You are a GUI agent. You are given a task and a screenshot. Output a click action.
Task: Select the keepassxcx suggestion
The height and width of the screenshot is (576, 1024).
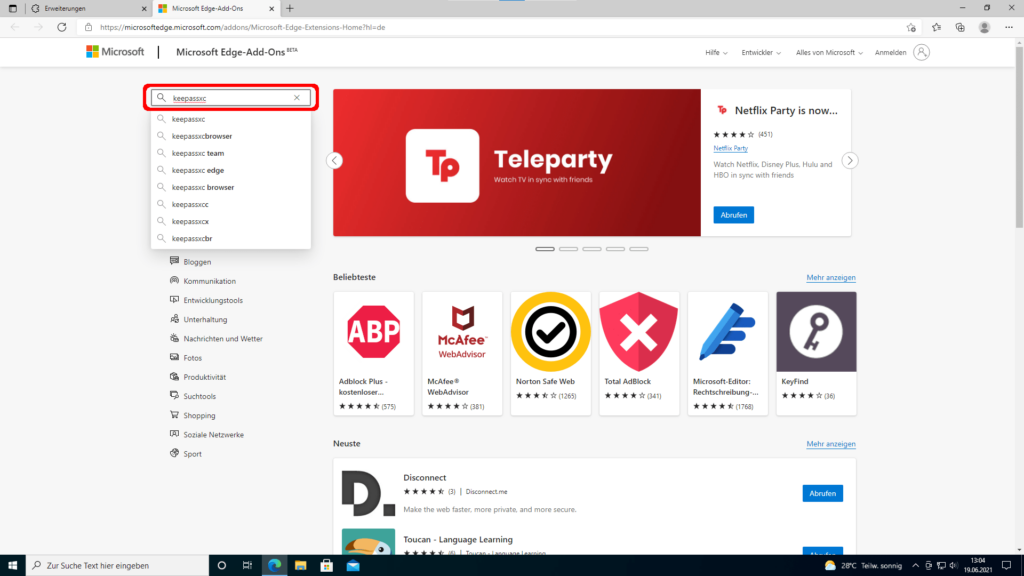pyautogui.click(x=231, y=221)
